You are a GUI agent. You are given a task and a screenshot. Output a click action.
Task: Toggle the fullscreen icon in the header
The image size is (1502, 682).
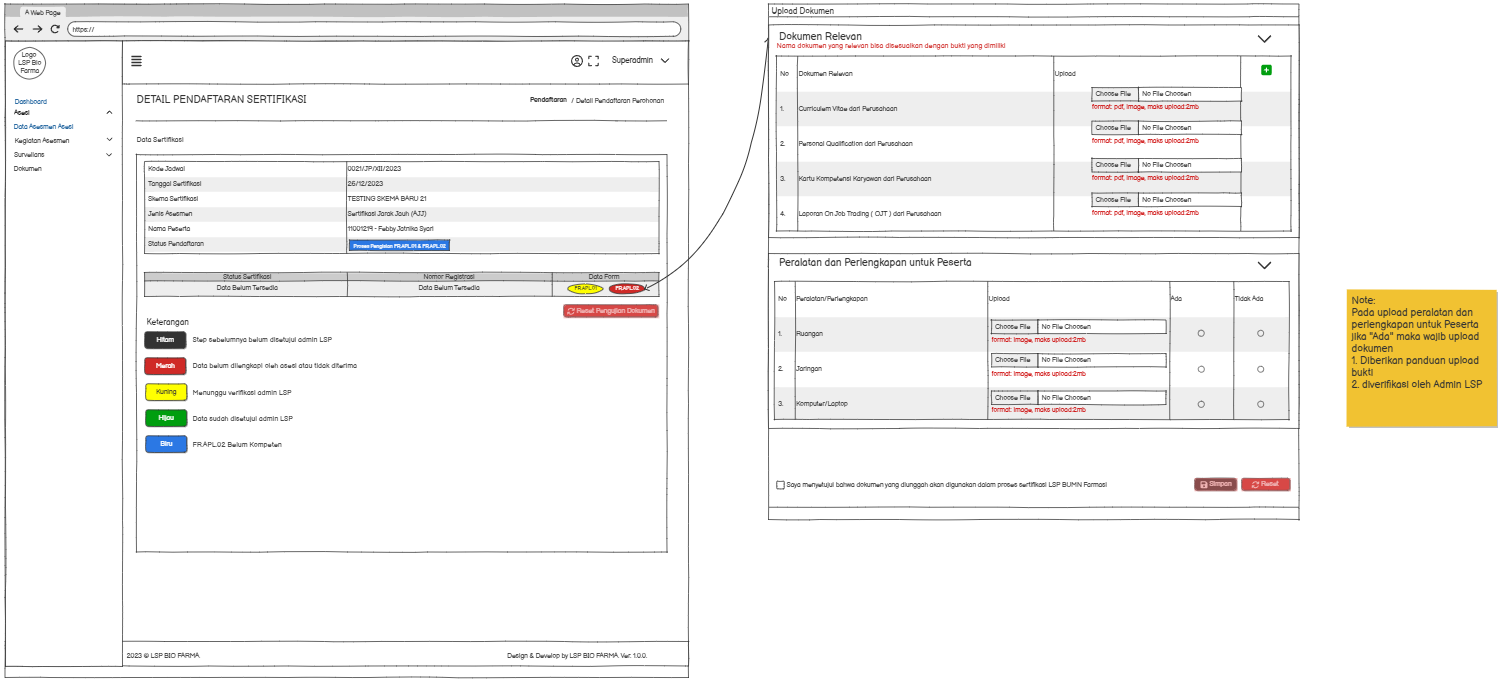pyautogui.click(x=593, y=61)
